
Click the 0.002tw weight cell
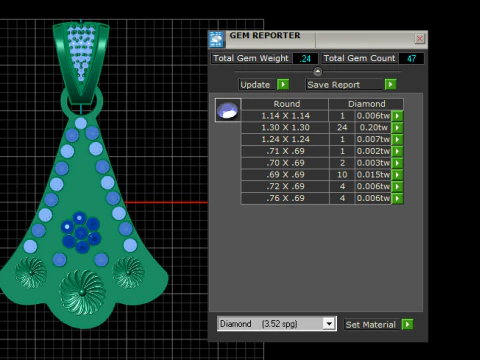pyautogui.click(x=373, y=151)
